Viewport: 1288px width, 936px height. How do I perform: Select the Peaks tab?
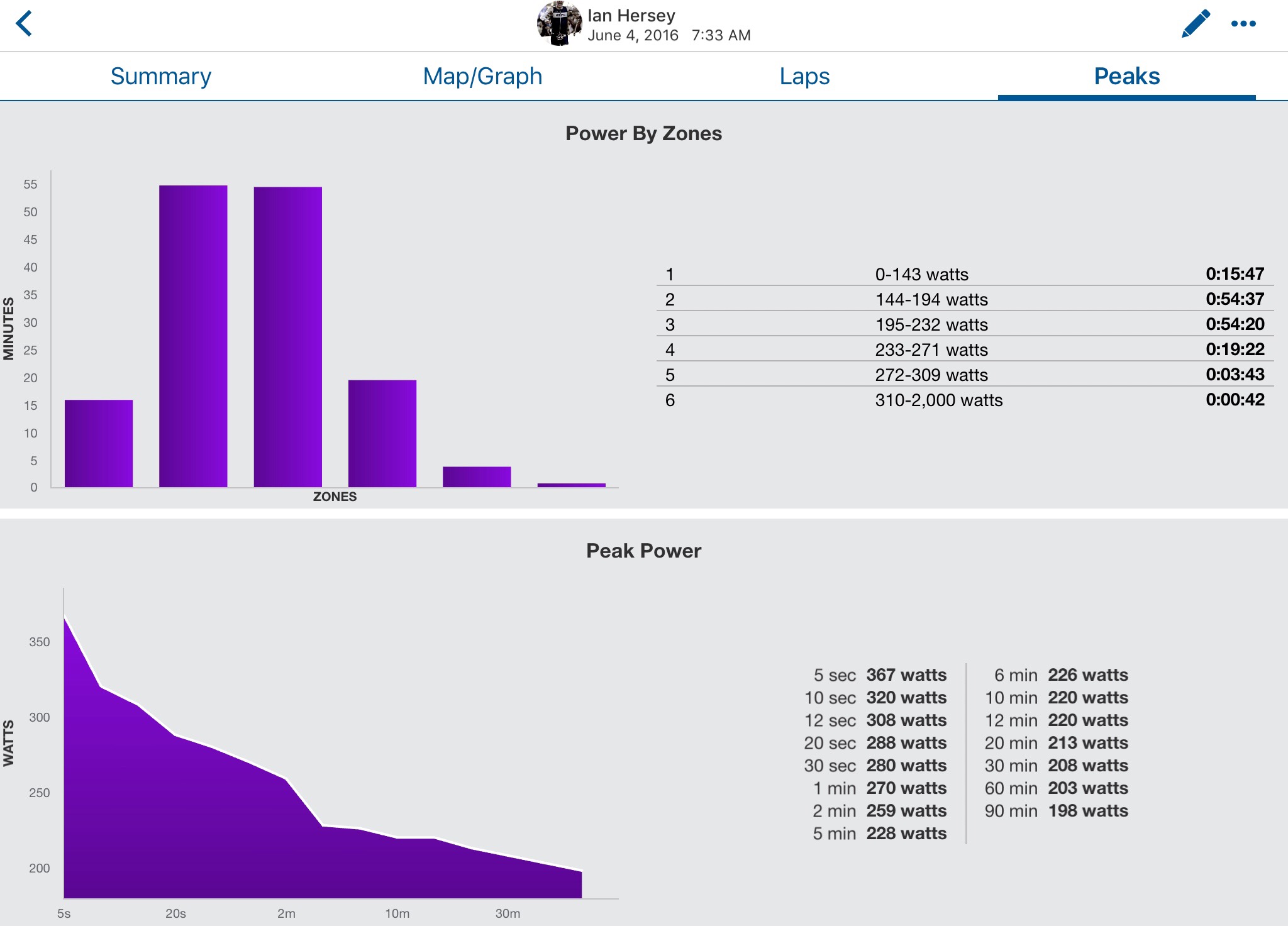pyautogui.click(x=1126, y=76)
